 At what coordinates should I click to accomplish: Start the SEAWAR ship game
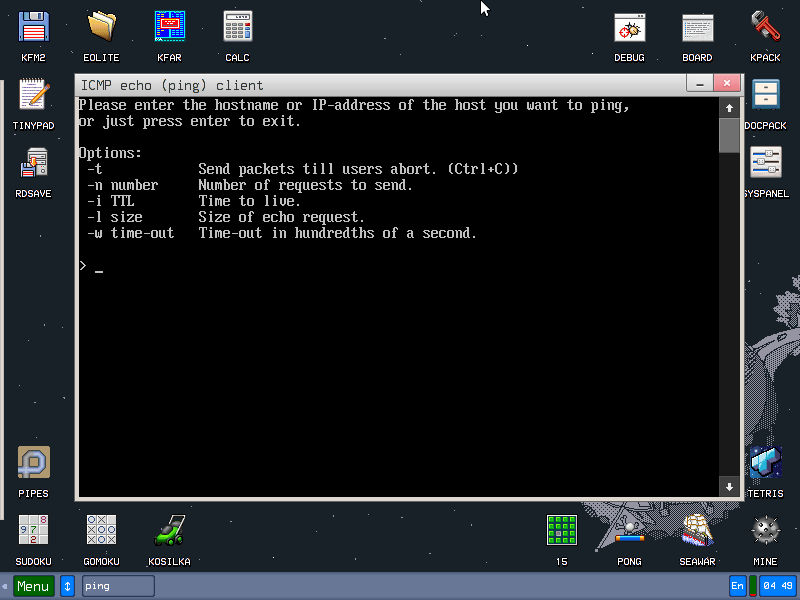(697, 530)
